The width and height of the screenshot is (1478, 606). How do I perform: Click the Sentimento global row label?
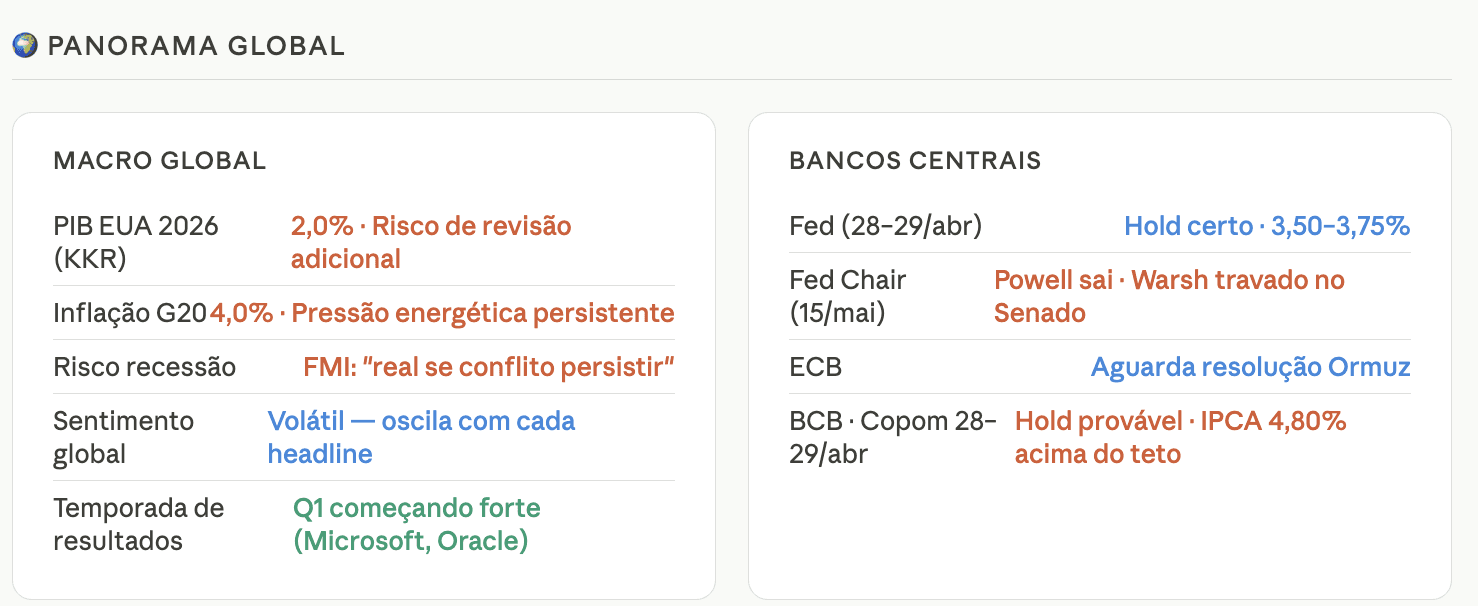pos(124,437)
